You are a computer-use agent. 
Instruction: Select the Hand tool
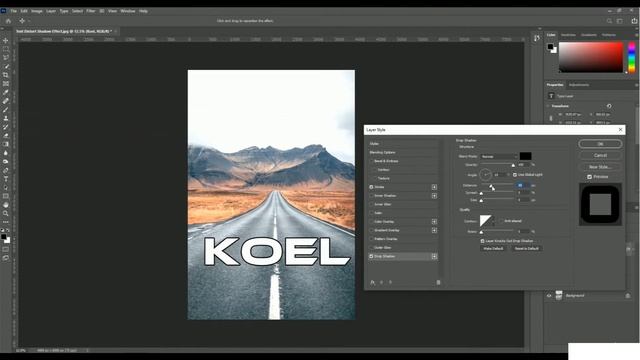6,204
